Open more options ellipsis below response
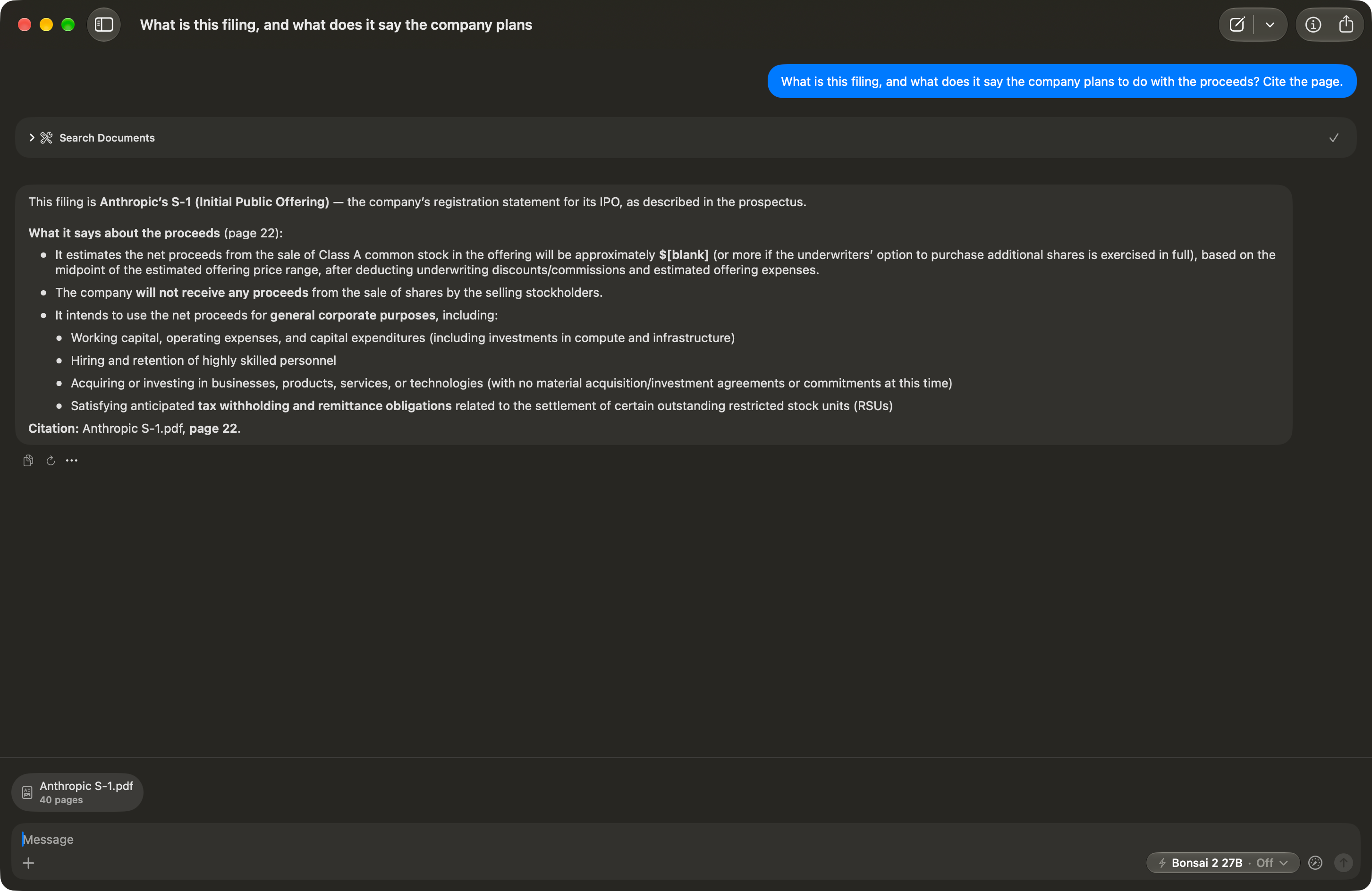This screenshot has width=1372, height=891. coord(71,461)
